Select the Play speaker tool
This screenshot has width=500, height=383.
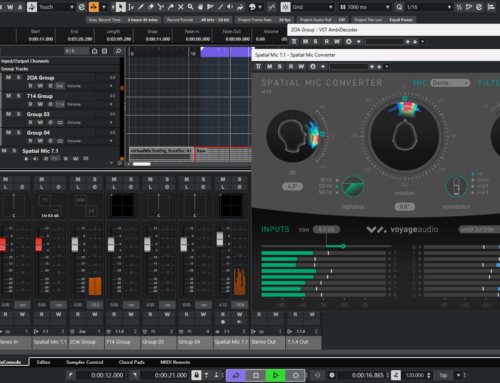click(x=230, y=7)
